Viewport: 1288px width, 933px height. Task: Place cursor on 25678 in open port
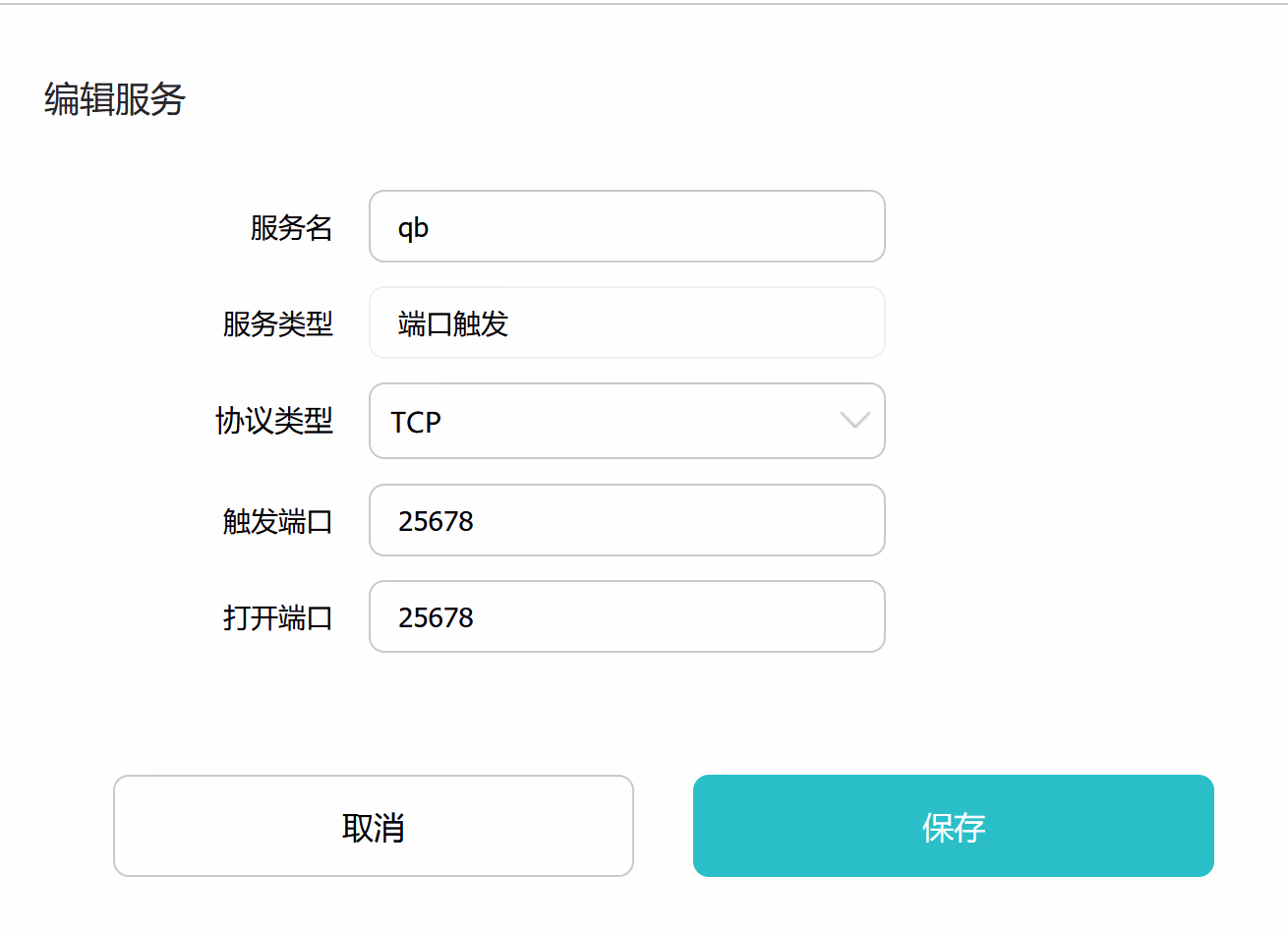(436, 617)
